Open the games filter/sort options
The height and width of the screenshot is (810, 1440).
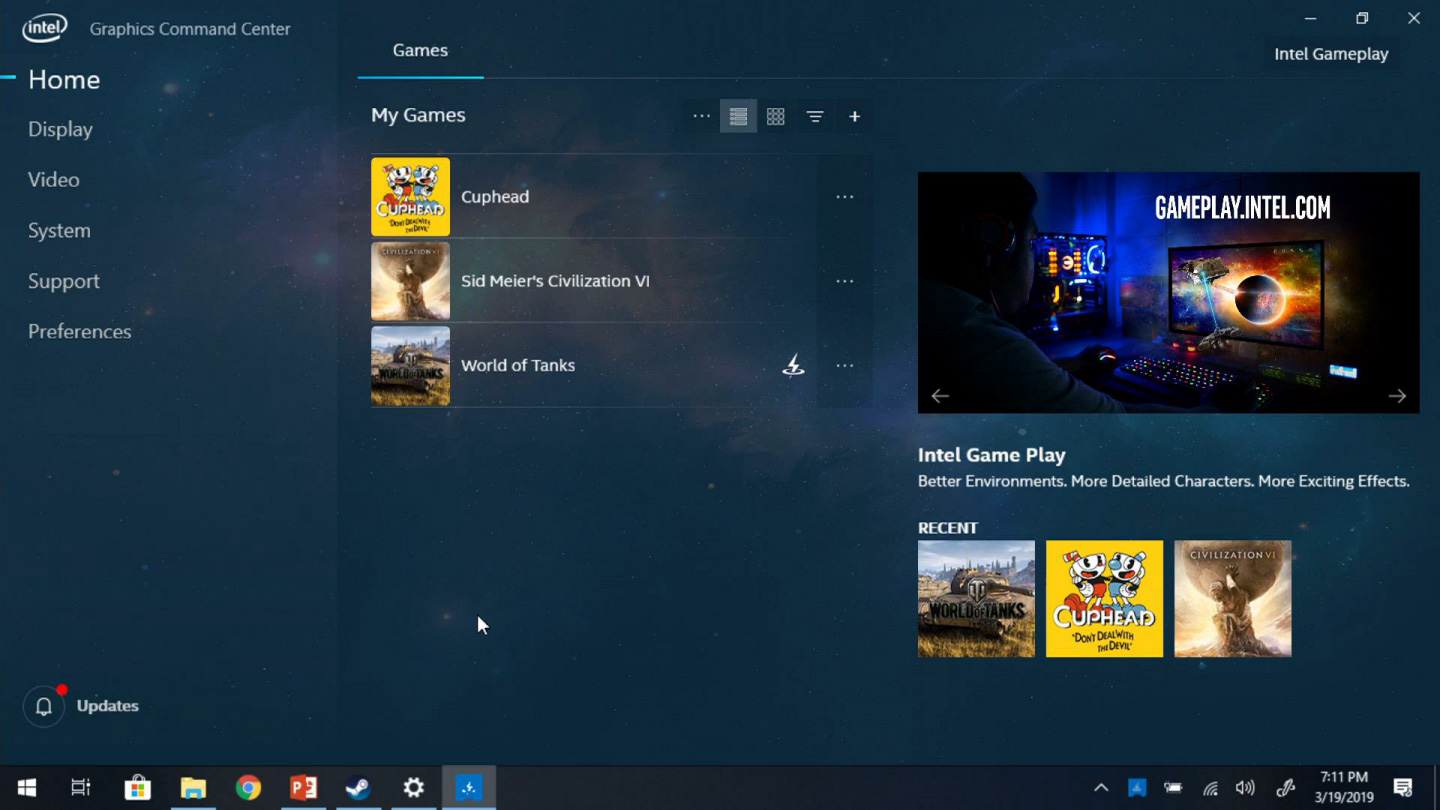pyautogui.click(x=815, y=117)
